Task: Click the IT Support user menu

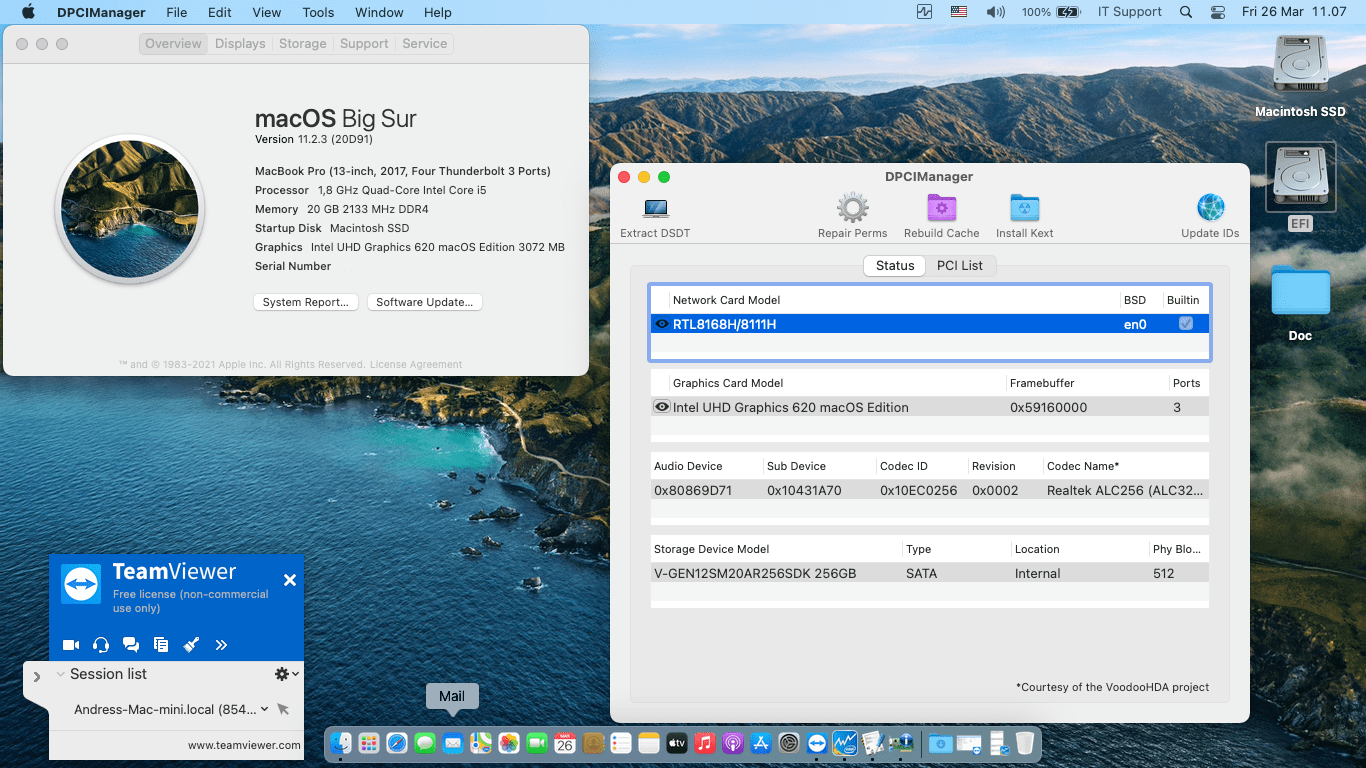Action: click(1130, 12)
